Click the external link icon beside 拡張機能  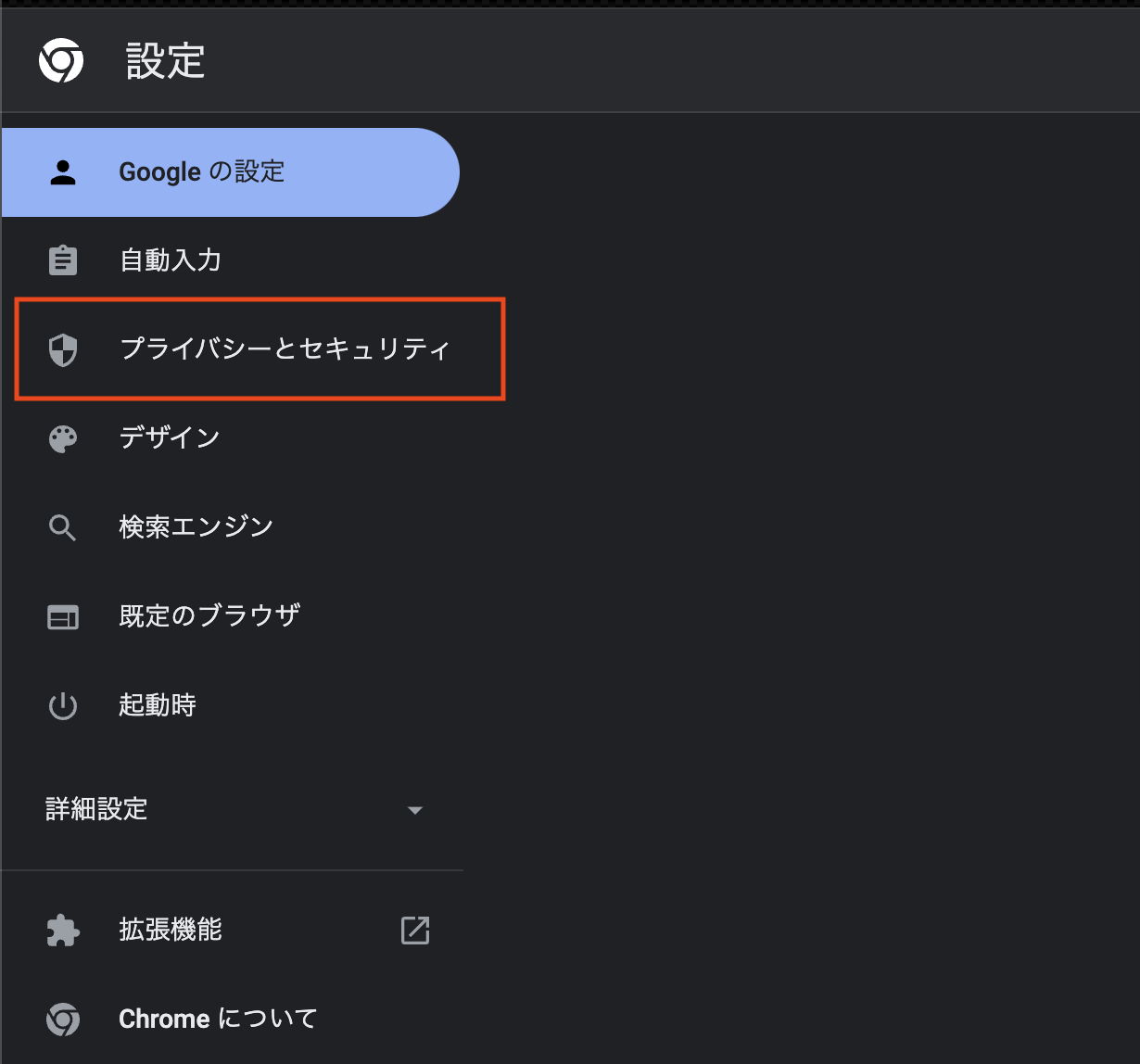coord(415,930)
